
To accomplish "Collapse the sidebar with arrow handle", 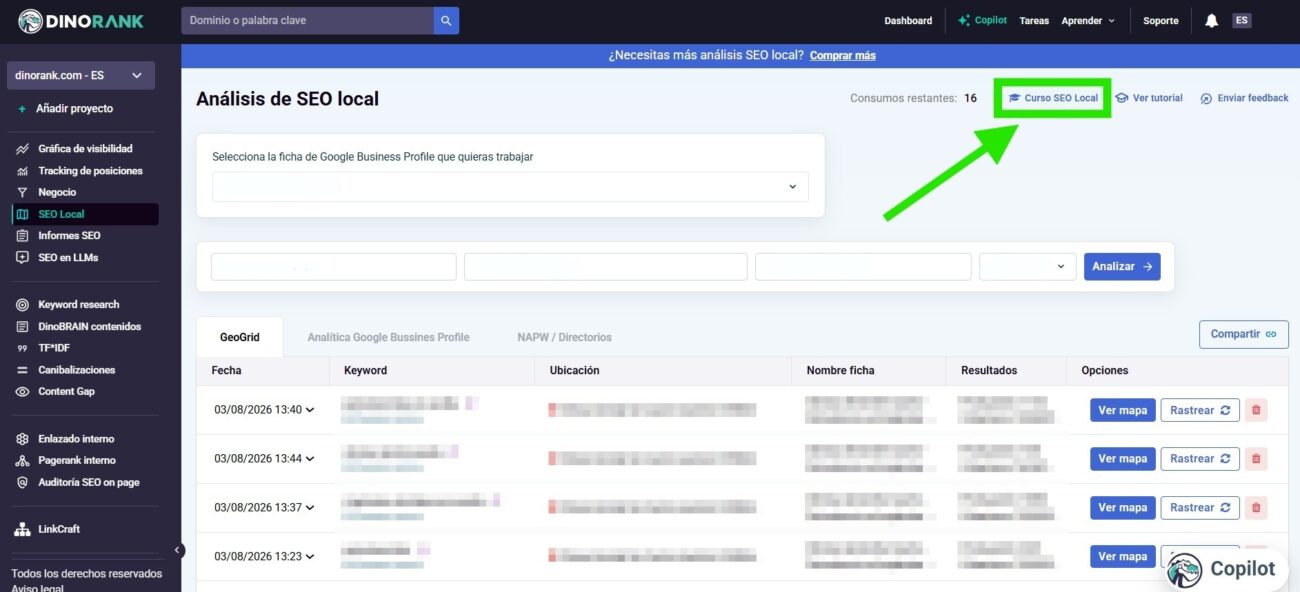I will (178, 550).
